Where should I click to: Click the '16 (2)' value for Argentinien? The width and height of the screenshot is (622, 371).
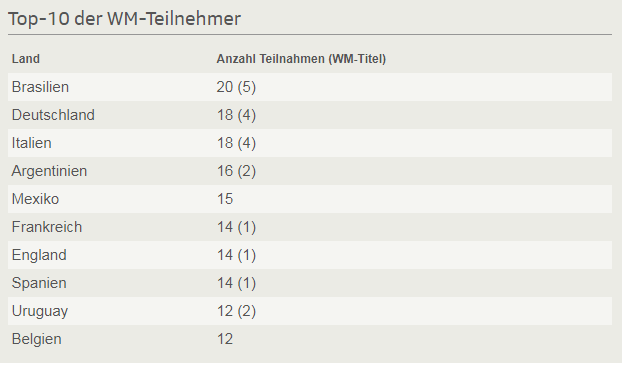(236, 171)
